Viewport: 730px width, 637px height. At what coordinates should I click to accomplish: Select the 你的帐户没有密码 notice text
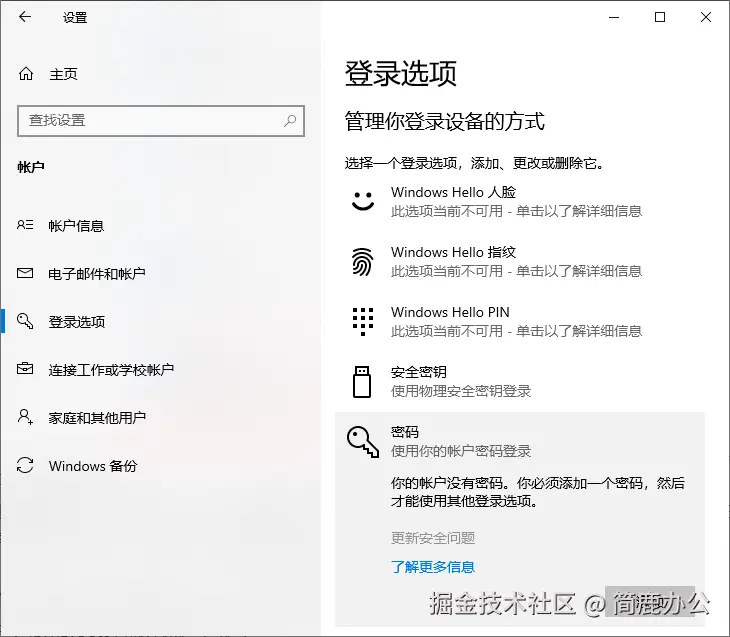[538, 492]
